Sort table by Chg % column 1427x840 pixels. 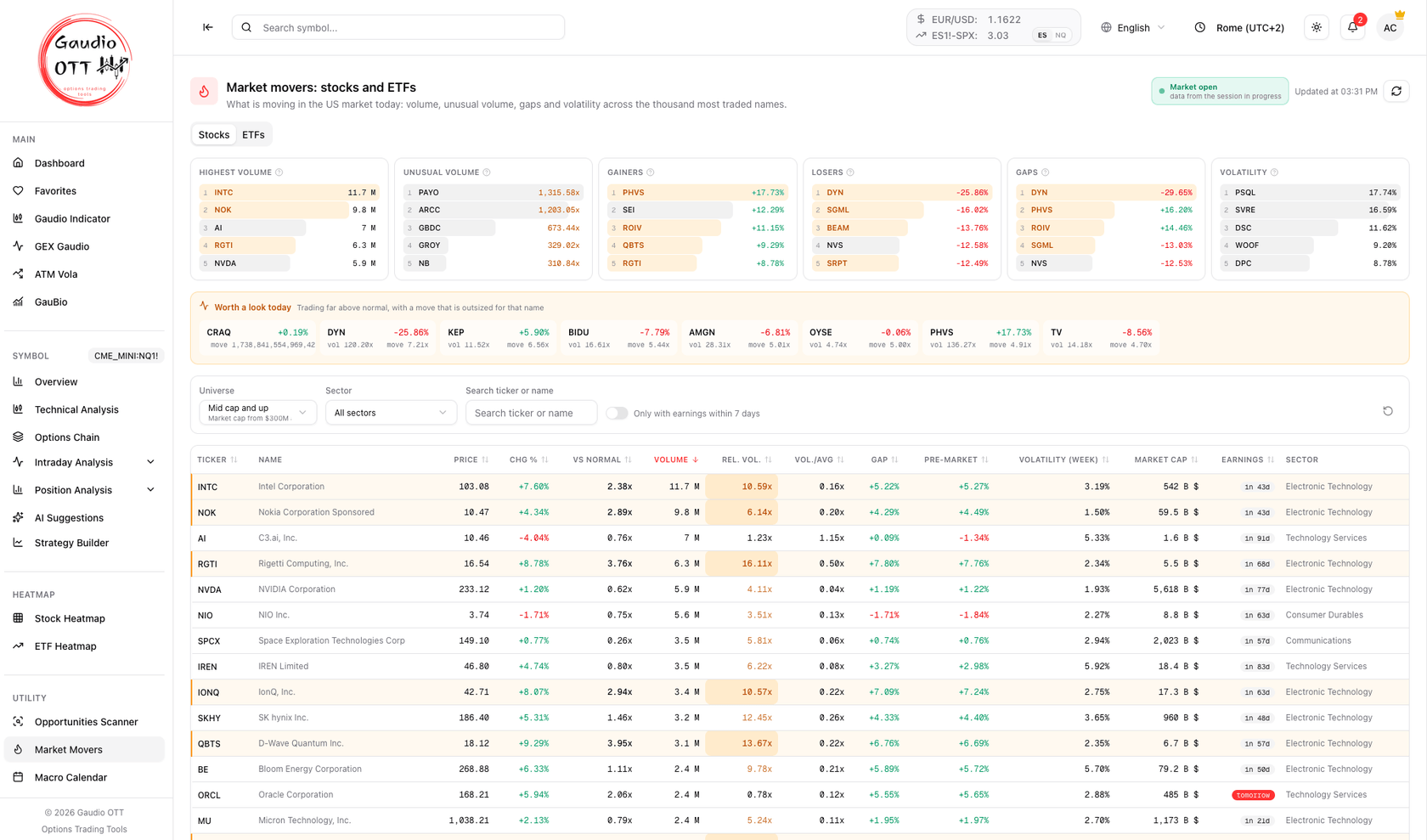pyautogui.click(x=528, y=459)
